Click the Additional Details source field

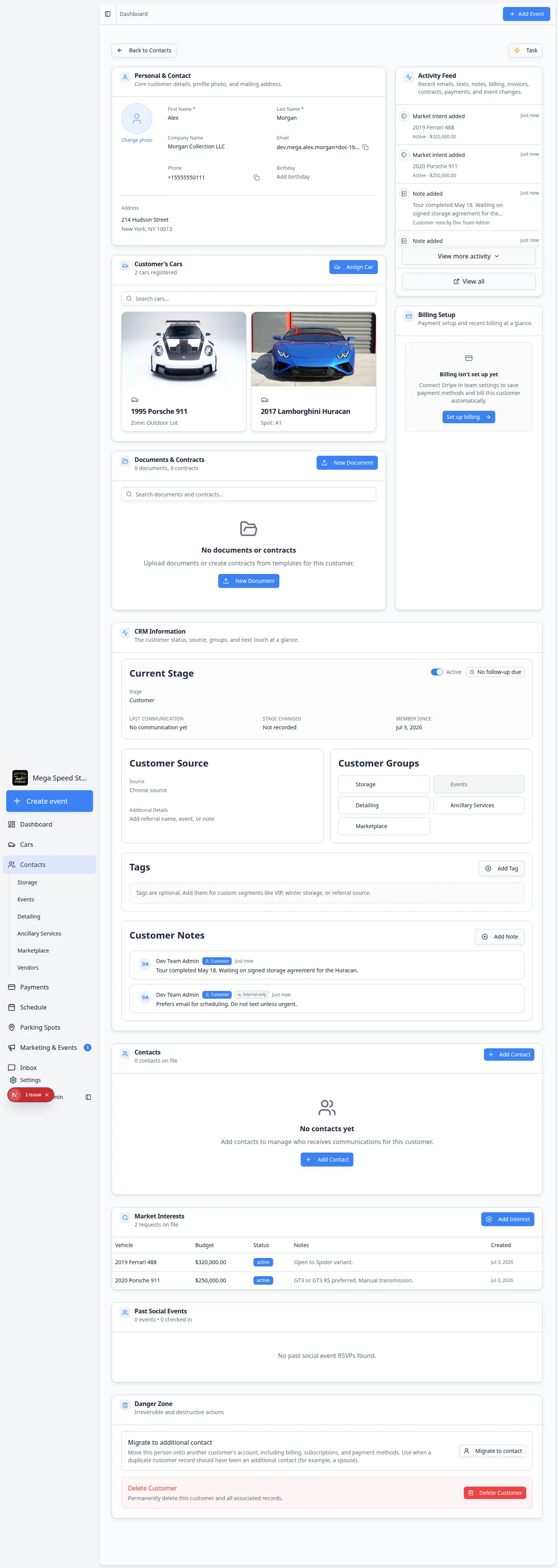(172, 819)
